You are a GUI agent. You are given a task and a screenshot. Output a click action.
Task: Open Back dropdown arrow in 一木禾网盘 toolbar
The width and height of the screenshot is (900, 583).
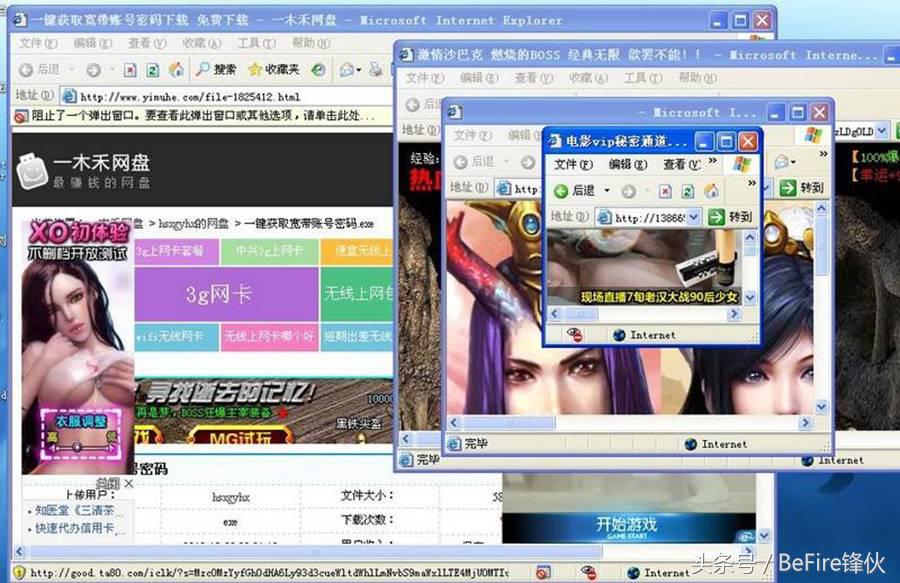click(x=72, y=70)
